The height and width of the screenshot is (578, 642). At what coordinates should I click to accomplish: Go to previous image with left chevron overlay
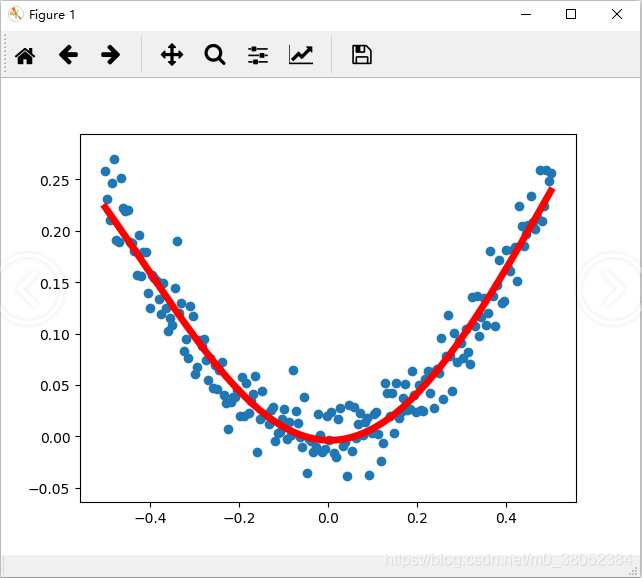click(28, 289)
